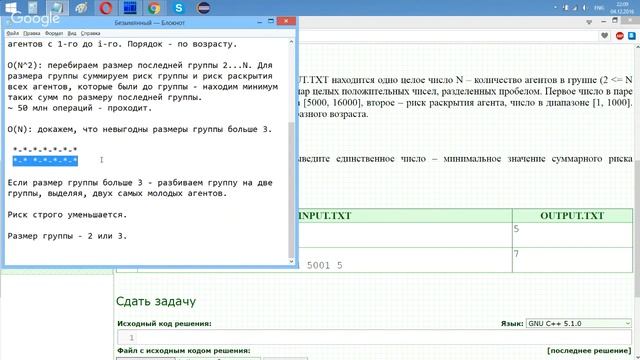Open the Правка menu in Notepad
This screenshot has height=360, width=640.
31,33
